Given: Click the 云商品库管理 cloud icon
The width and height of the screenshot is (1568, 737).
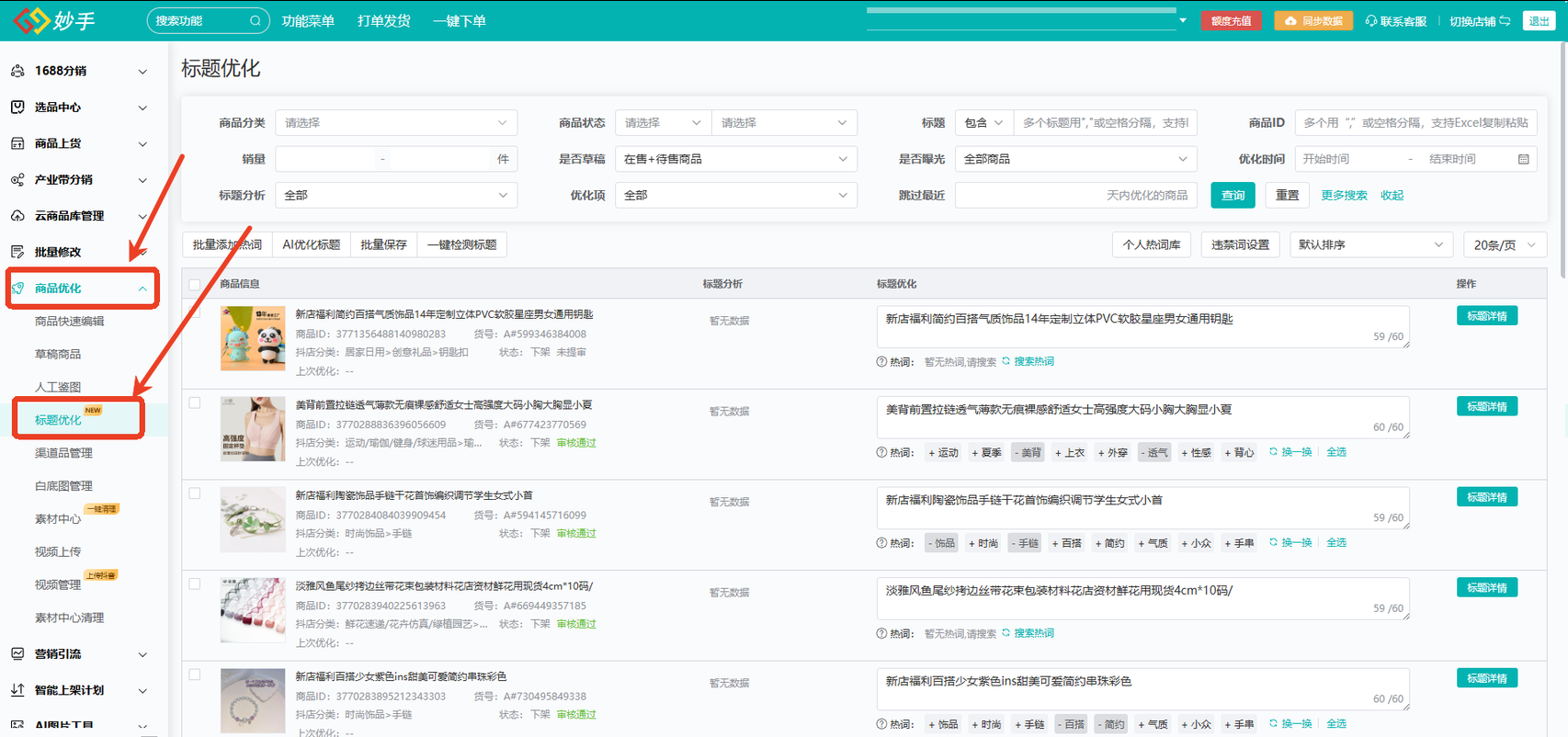Looking at the screenshot, I should (x=17, y=216).
